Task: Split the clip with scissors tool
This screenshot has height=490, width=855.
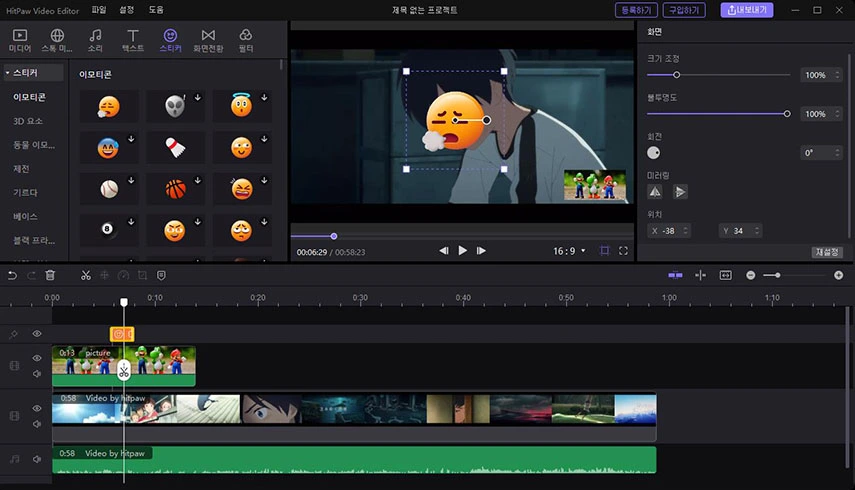Action: [86, 275]
